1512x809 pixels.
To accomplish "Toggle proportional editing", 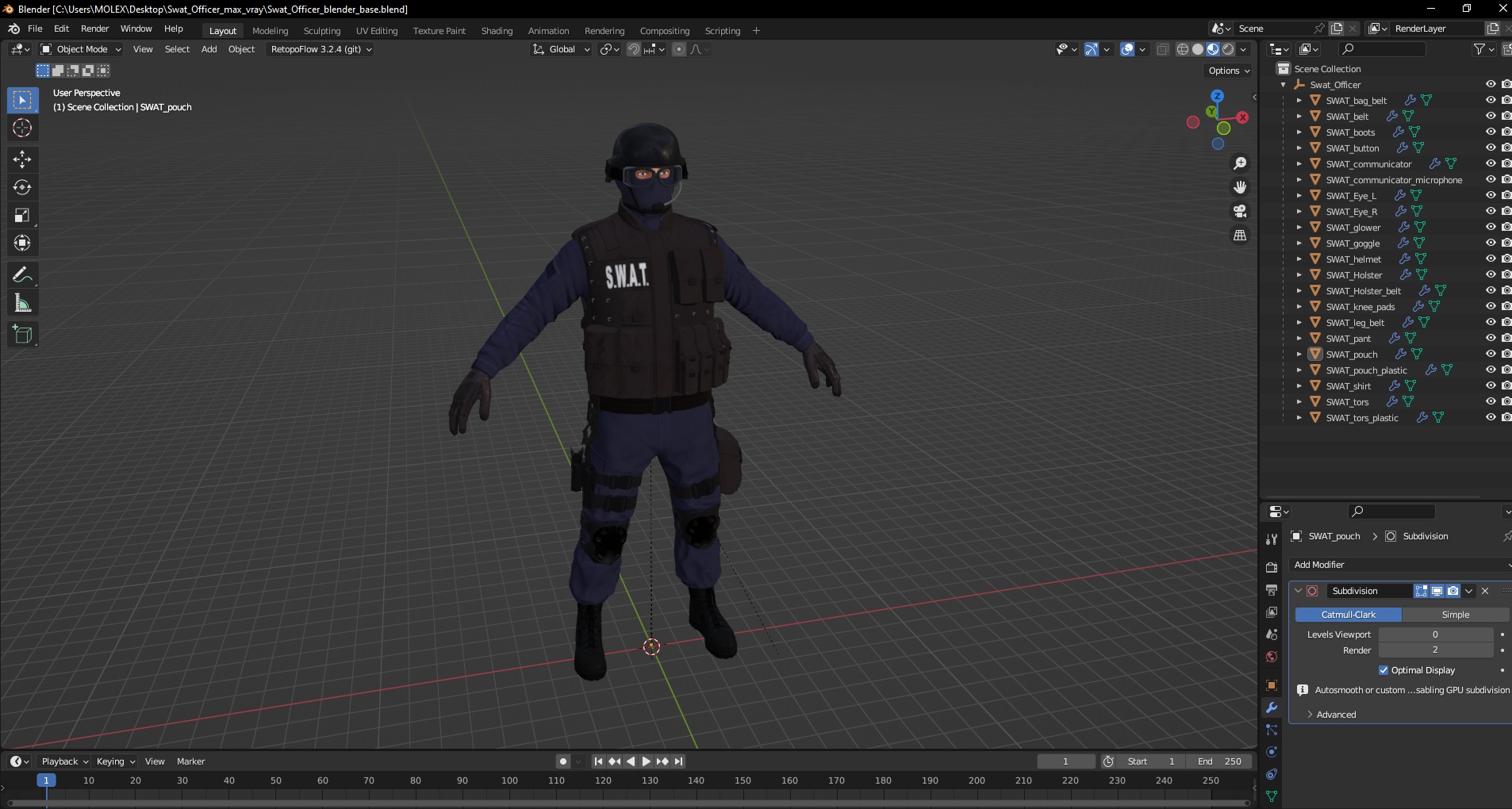I will 679,49.
